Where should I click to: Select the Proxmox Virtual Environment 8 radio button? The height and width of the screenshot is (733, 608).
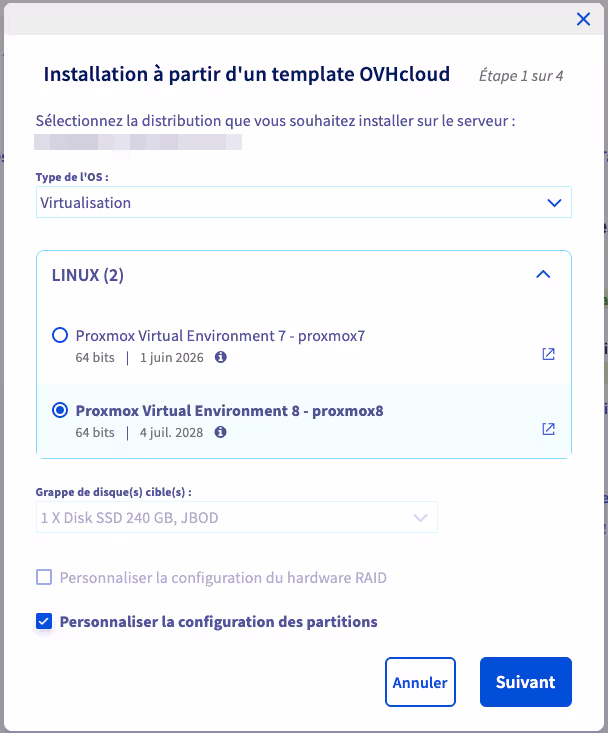pyautogui.click(x=60, y=411)
